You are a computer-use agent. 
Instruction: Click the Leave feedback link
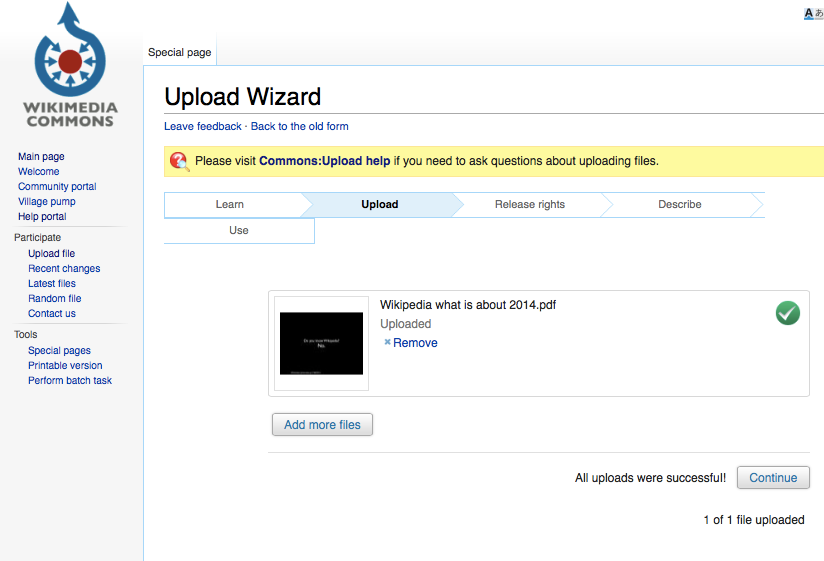click(203, 126)
